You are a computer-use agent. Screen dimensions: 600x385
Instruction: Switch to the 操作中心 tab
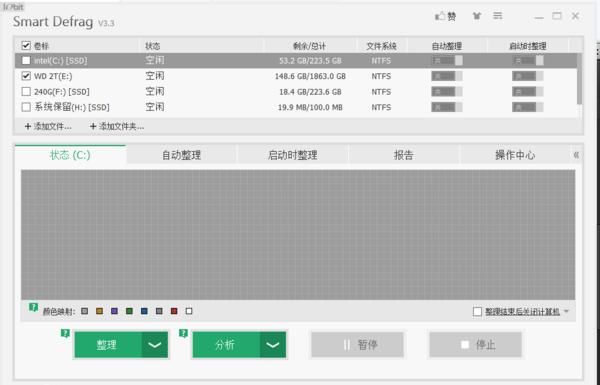pyautogui.click(x=515, y=155)
